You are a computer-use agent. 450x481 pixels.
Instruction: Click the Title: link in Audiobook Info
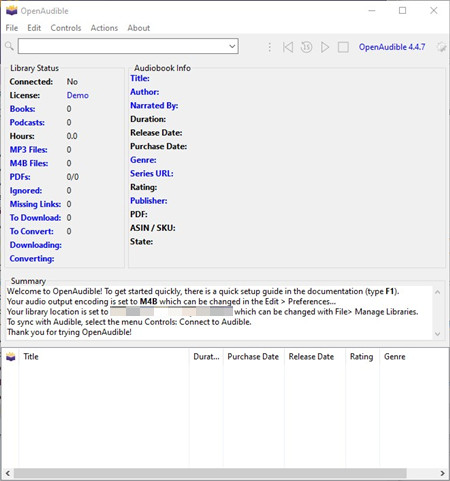pyautogui.click(x=140, y=78)
